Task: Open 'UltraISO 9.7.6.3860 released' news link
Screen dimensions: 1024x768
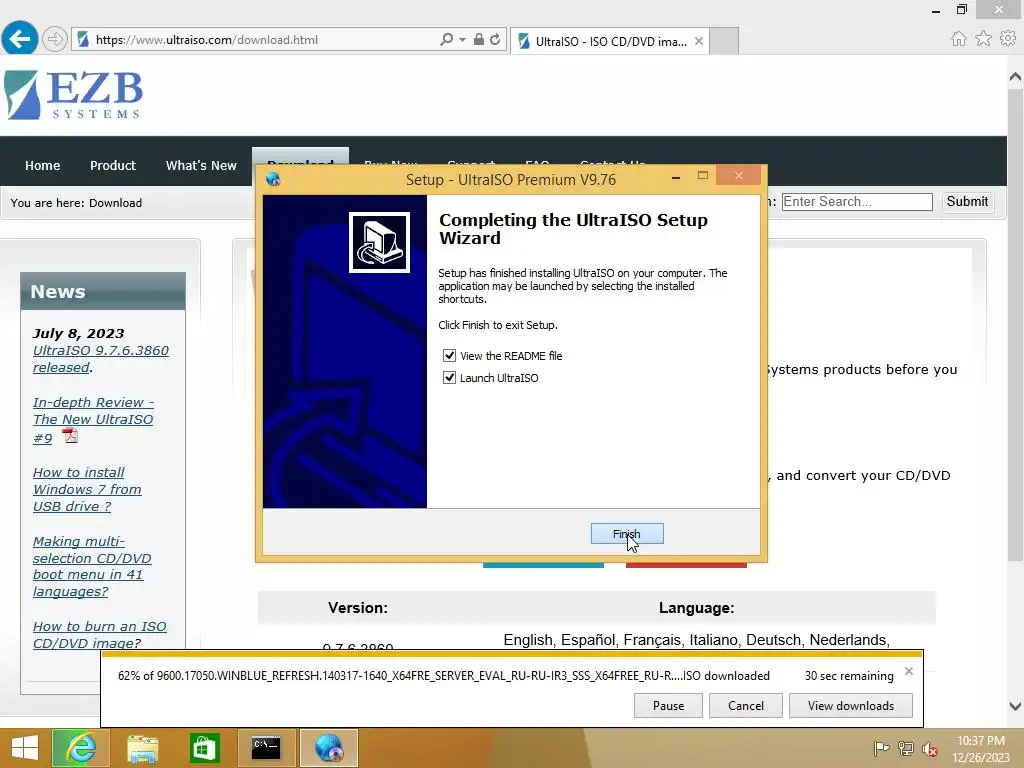Action: click(x=101, y=359)
